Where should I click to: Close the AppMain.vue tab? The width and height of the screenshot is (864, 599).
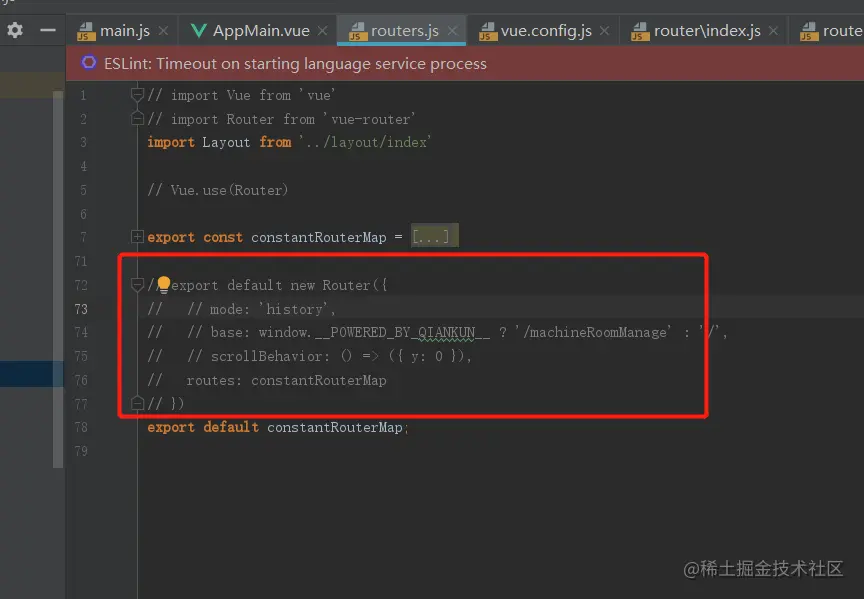[x=323, y=31]
